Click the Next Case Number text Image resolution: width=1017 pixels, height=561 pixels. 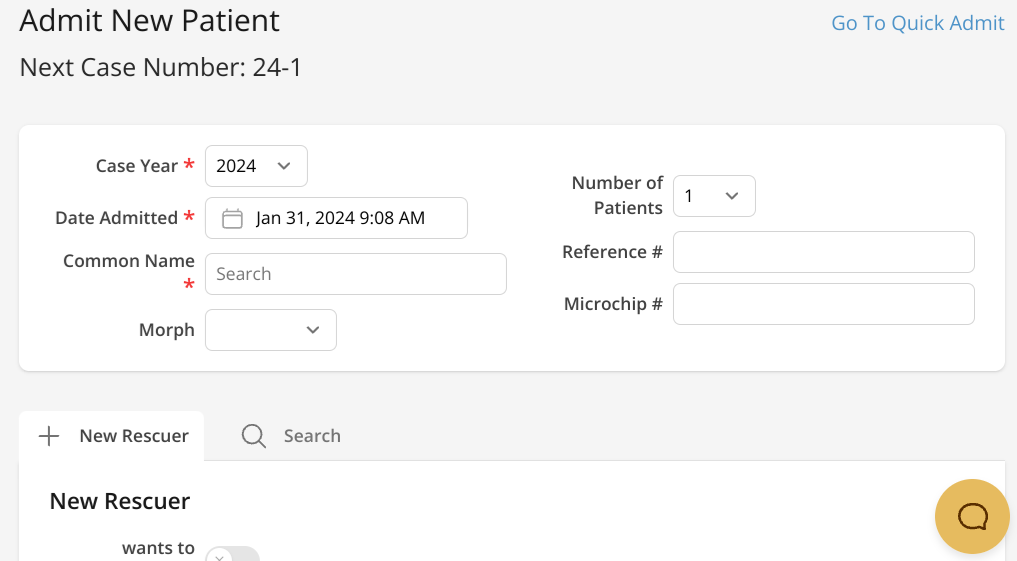click(x=160, y=68)
